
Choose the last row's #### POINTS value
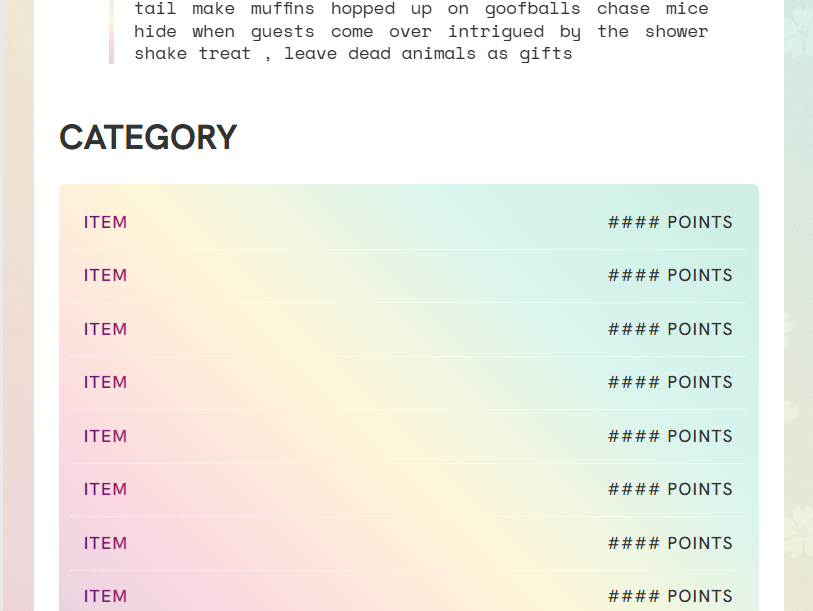coord(670,596)
